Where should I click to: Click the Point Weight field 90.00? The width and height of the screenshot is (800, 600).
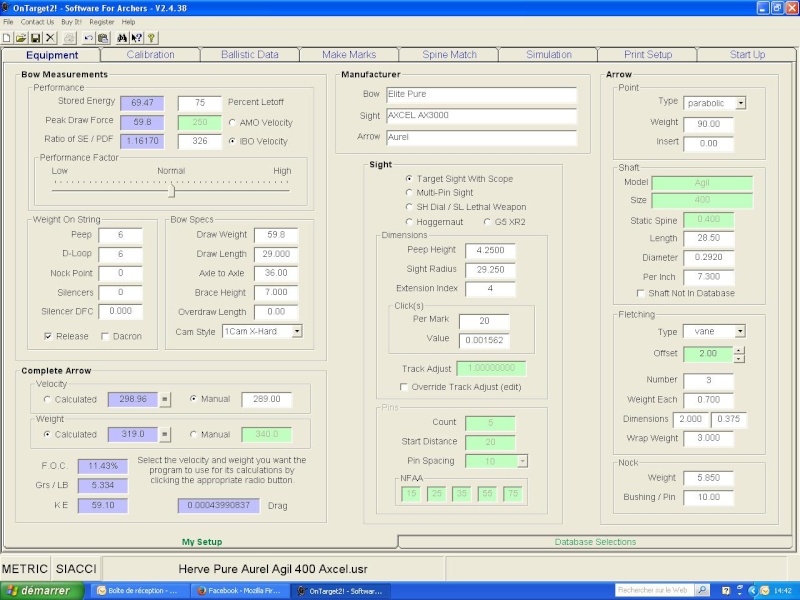(x=708, y=124)
